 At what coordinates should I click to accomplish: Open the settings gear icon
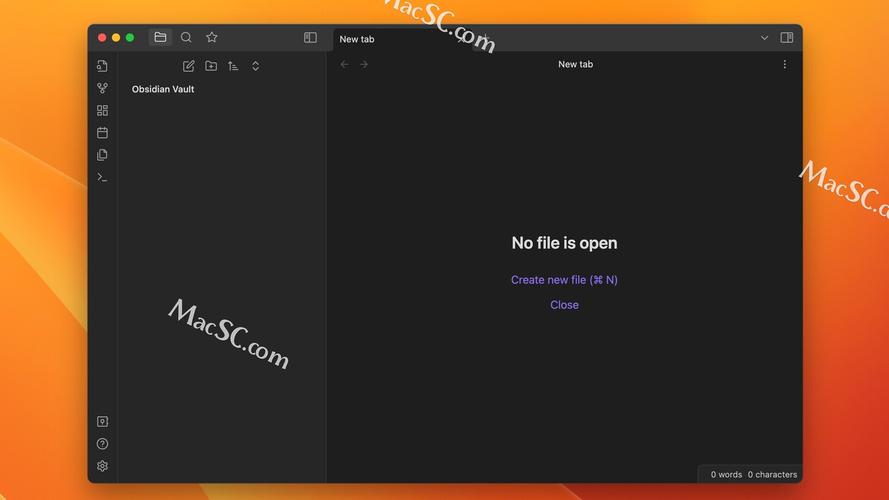(x=103, y=466)
